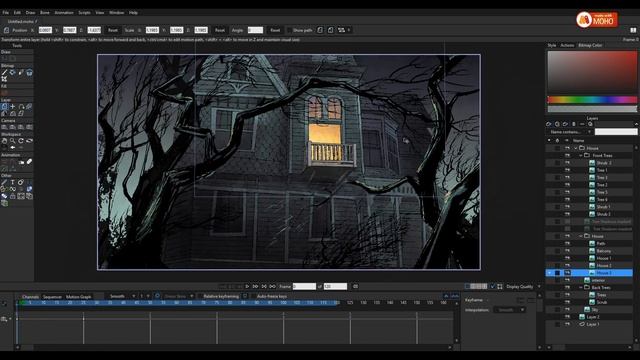The height and width of the screenshot is (360, 640).
Task: Toggle visibility of Interior layer
Action: tap(567, 280)
